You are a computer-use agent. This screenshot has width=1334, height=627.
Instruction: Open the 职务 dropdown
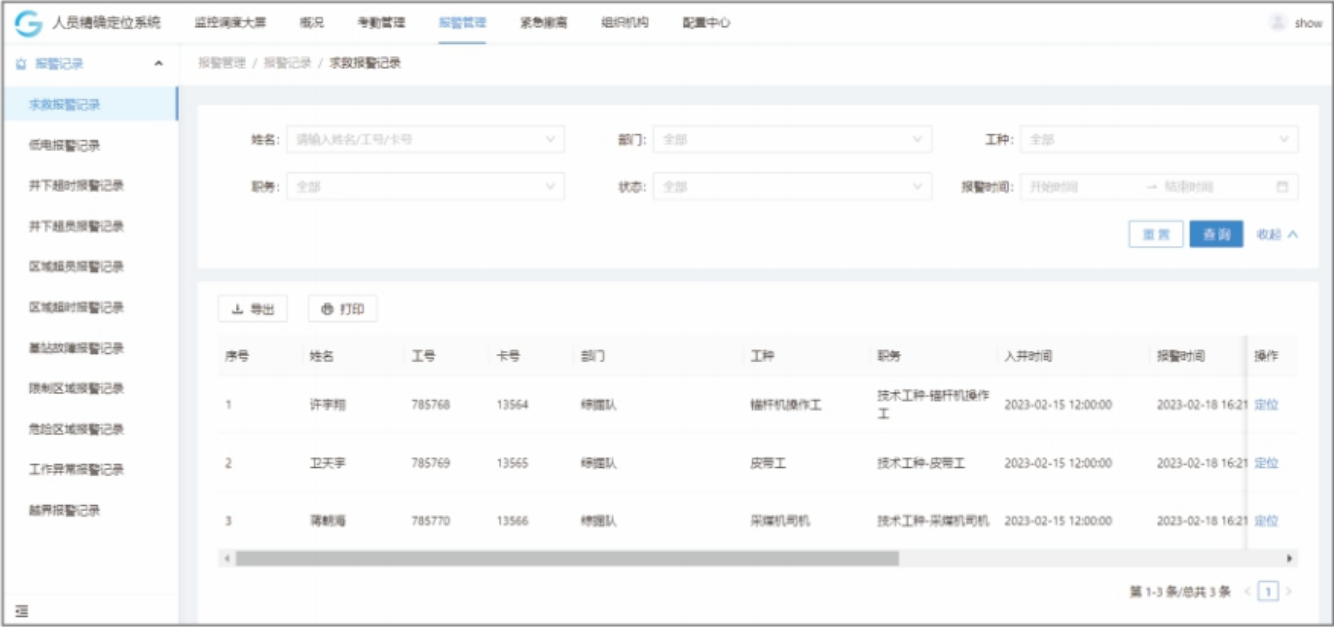(x=425, y=187)
